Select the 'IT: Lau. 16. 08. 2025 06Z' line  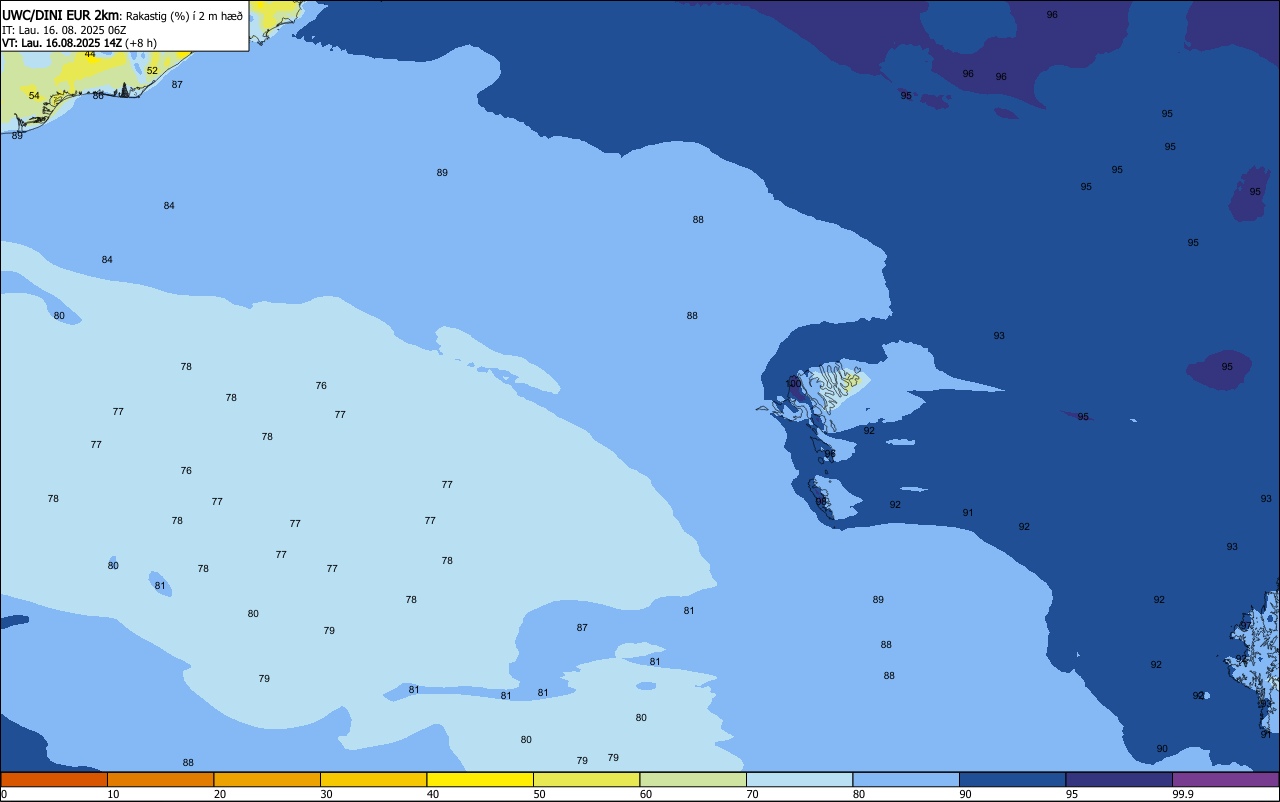[64, 30]
